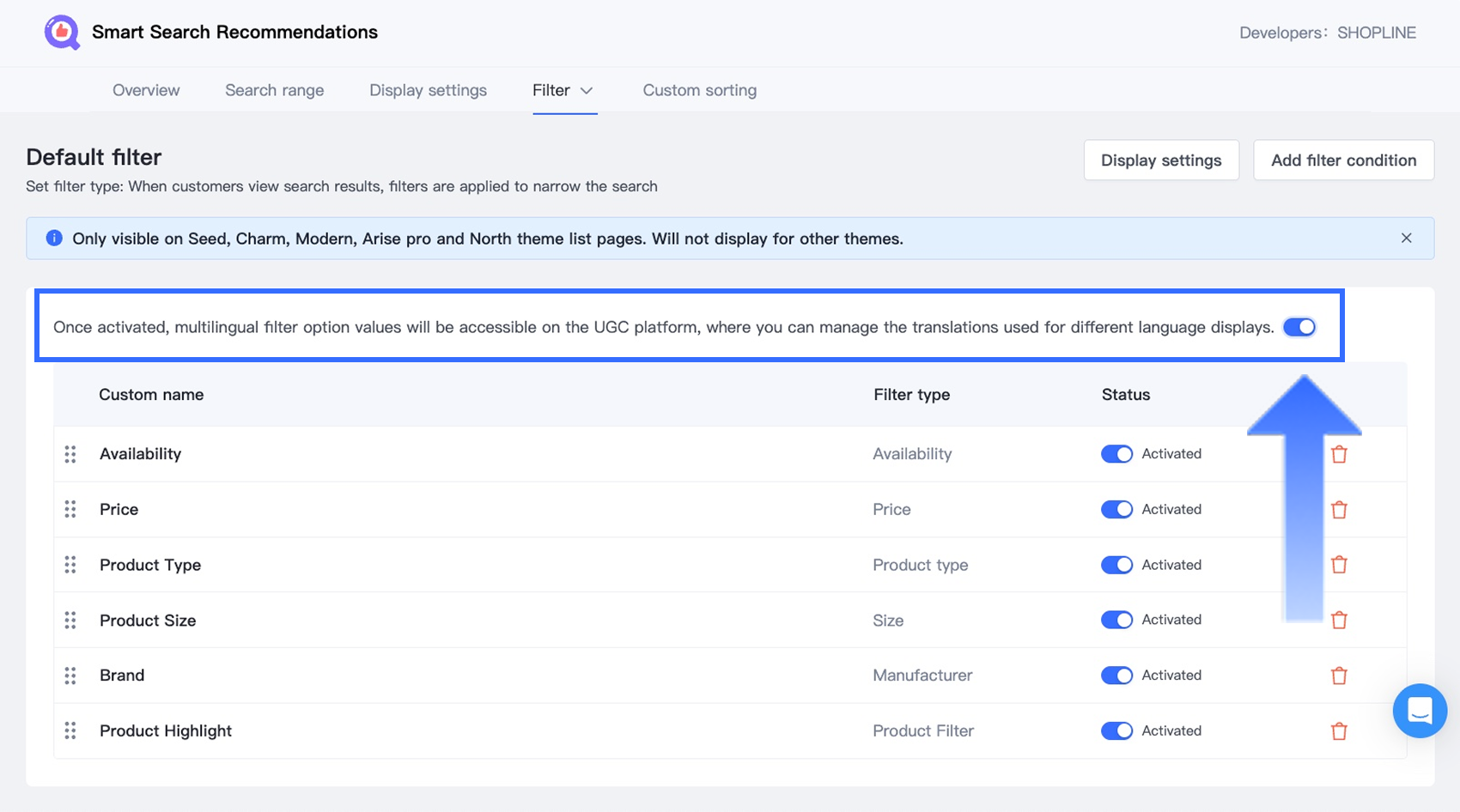Deactivate the Product Size filter
The image size is (1460, 812).
tap(1116, 620)
